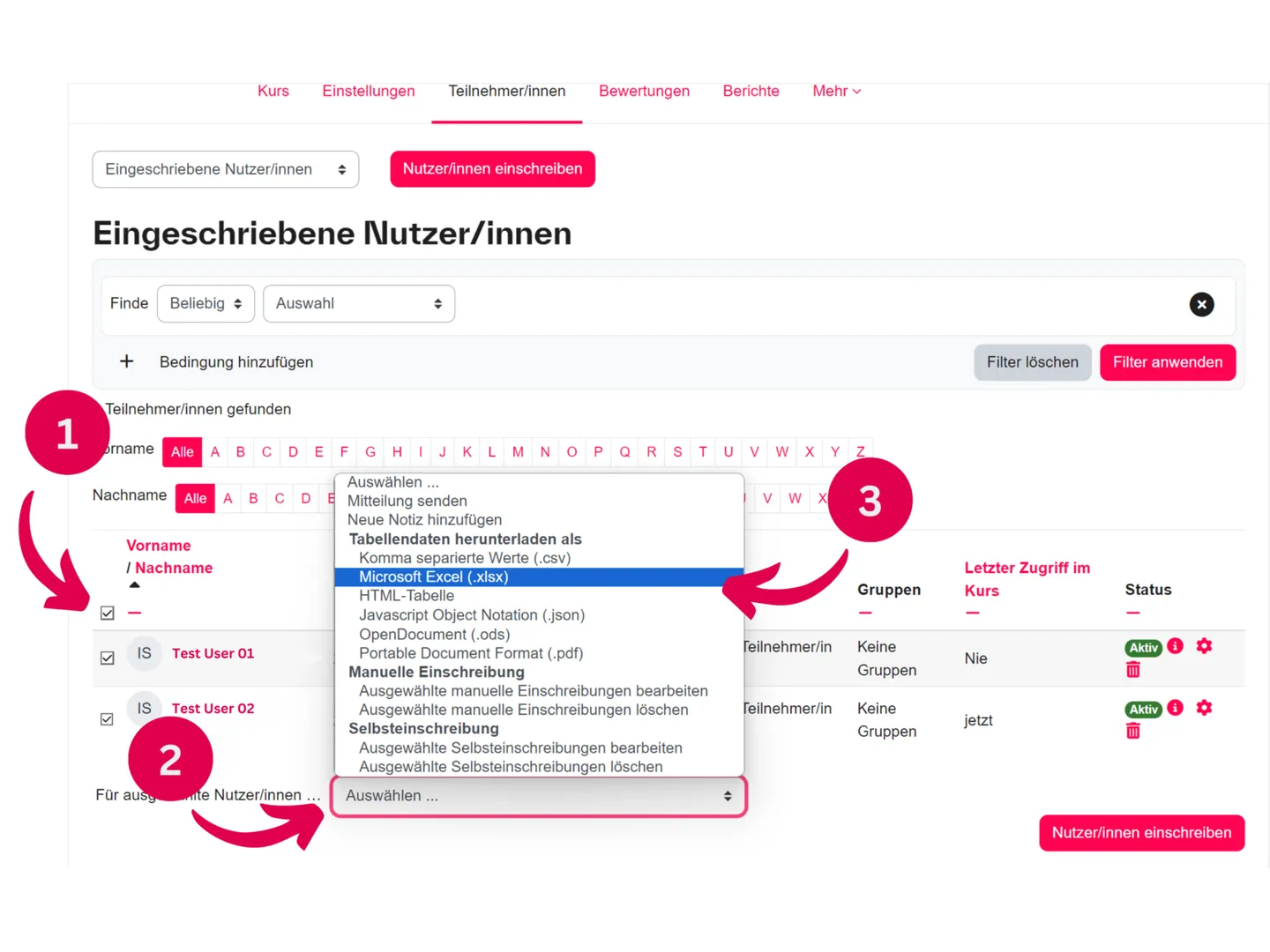The width and height of the screenshot is (1270, 952).
Task: Hide the Gruppen column using its dash icon
Action: [x=865, y=613]
